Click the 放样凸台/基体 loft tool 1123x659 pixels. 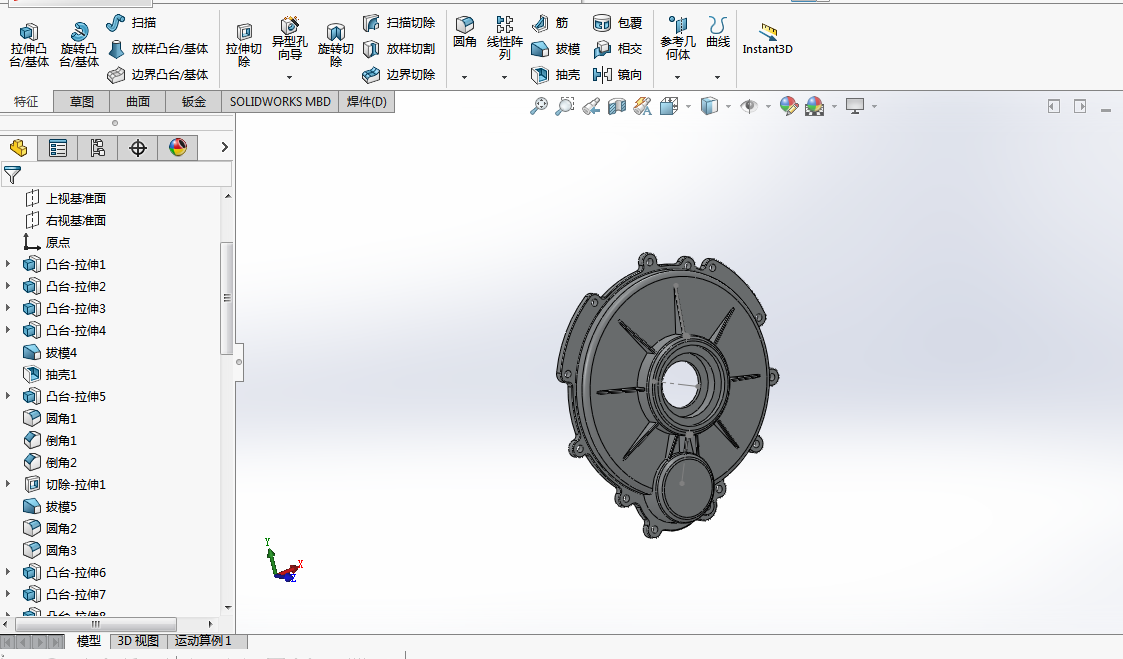pos(158,49)
